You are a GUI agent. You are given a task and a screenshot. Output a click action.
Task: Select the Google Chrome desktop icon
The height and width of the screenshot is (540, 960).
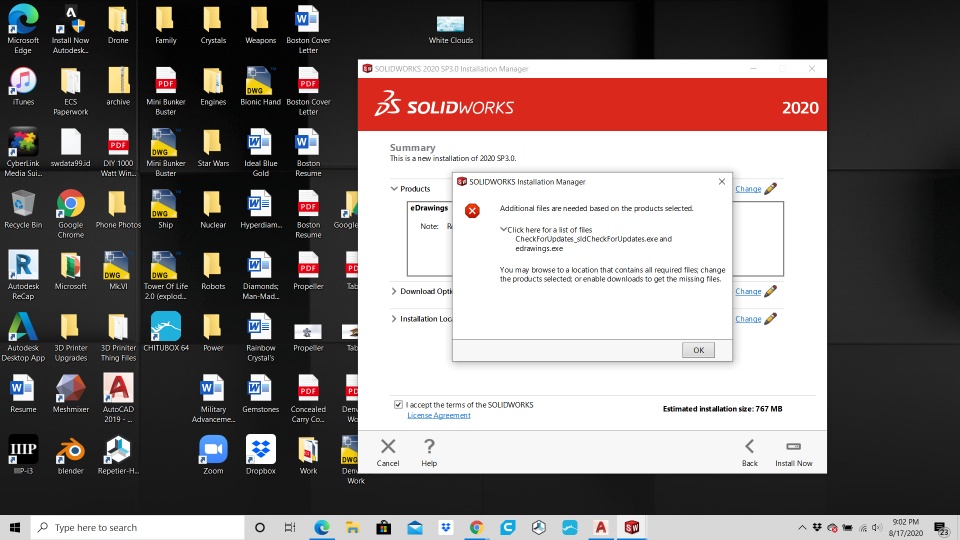[x=70, y=214]
